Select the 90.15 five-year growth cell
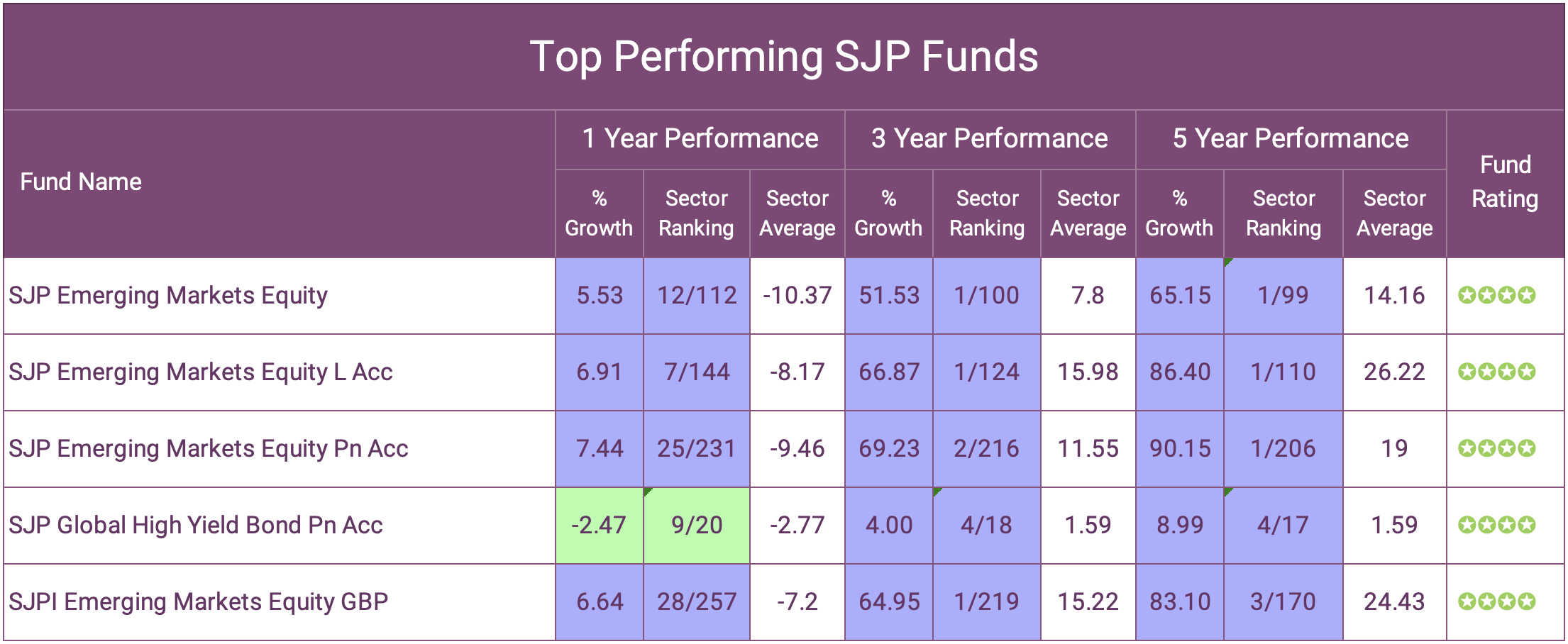The height and width of the screenshot is (644, 1568). (x=1180, y=448)
